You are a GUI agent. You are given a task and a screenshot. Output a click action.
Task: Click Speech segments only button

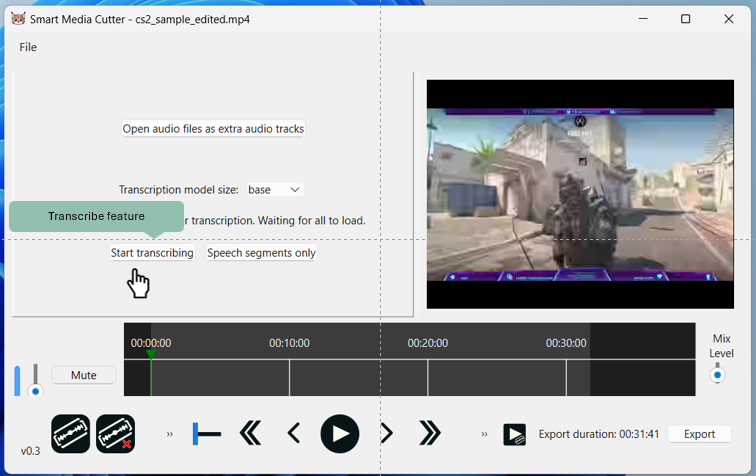261,253
